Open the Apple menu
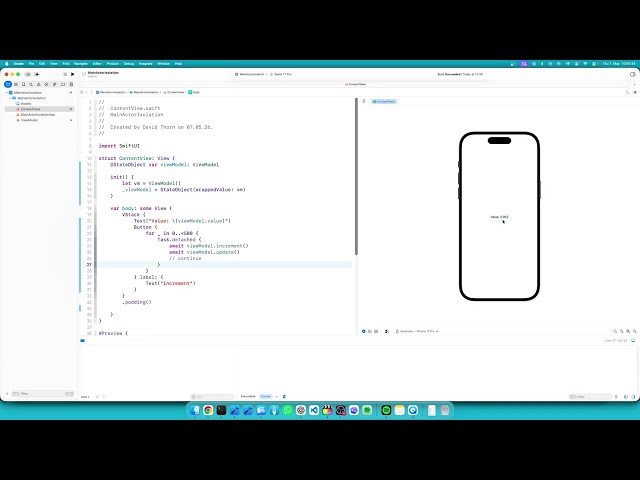 pyautogui.click(x=7, y=64)
